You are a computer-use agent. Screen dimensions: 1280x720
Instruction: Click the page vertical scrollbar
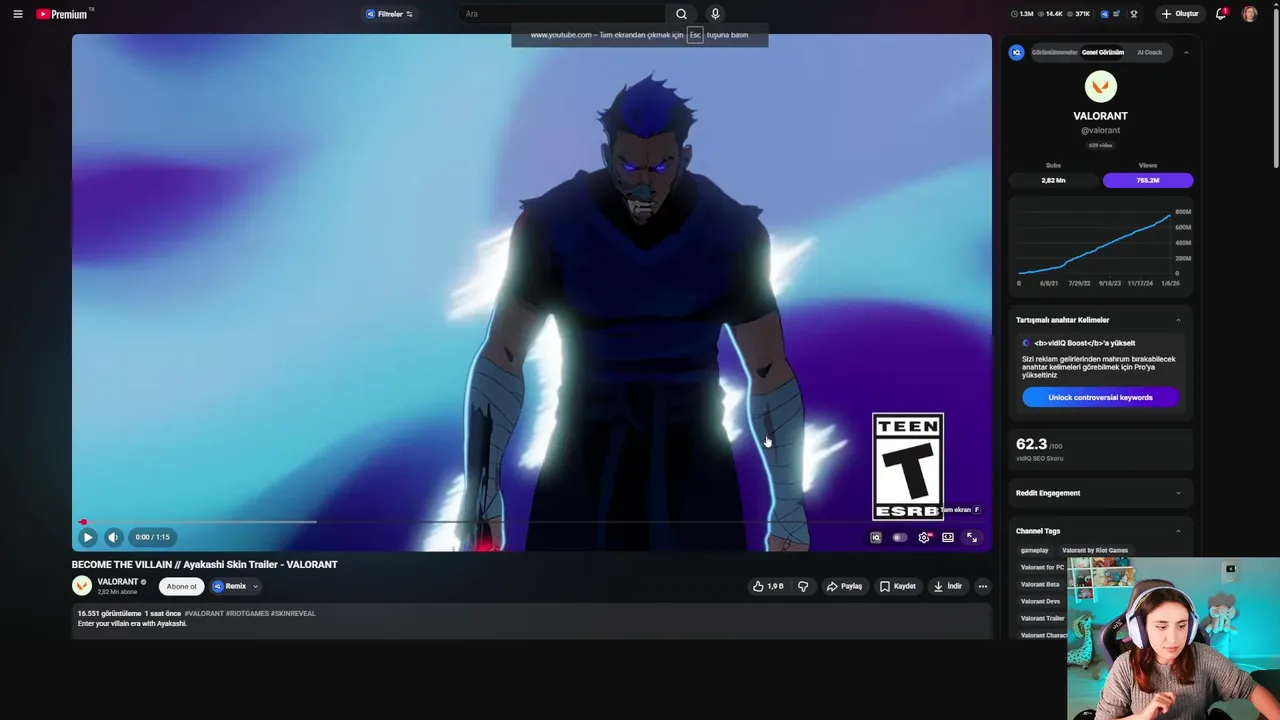point(1276,88)
